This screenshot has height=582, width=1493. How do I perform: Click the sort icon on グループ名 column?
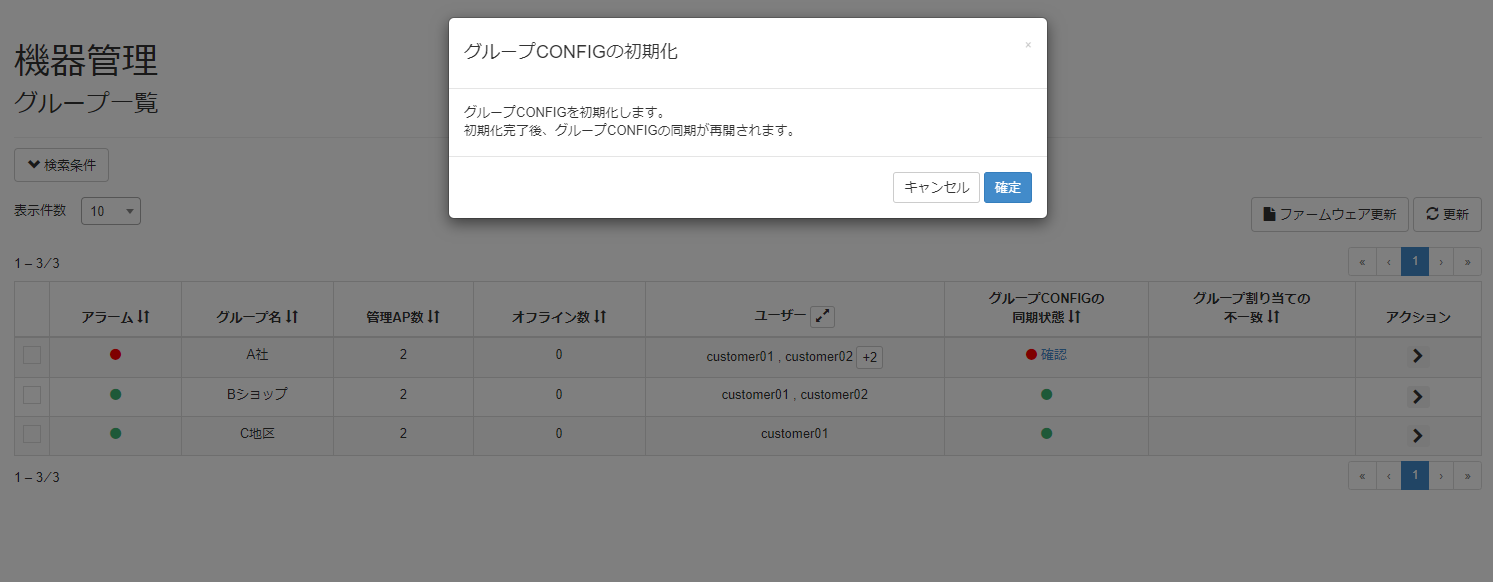click(x=292, y=314)
